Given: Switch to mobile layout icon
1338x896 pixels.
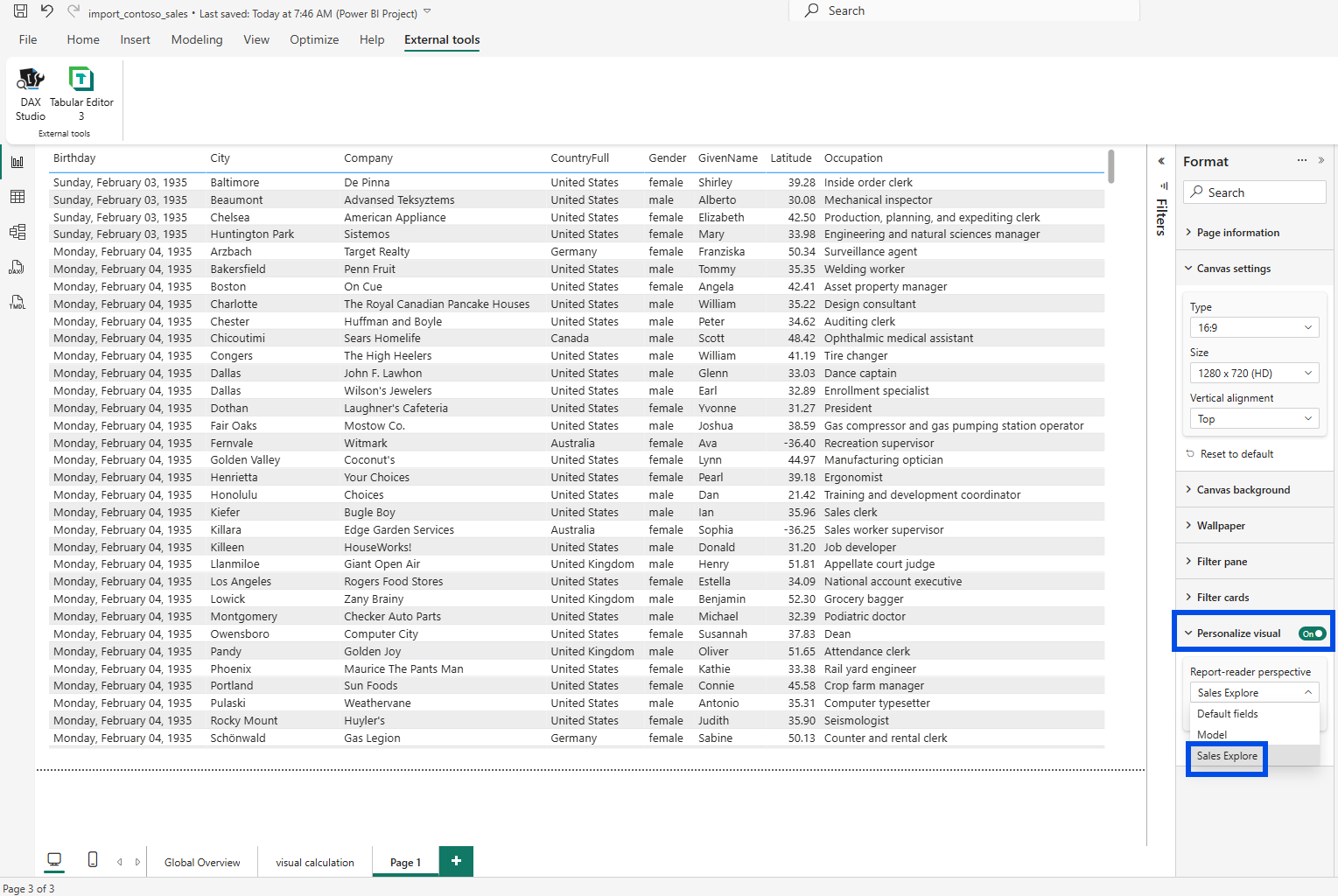Looking at the screenshot, I should [93, 860].
